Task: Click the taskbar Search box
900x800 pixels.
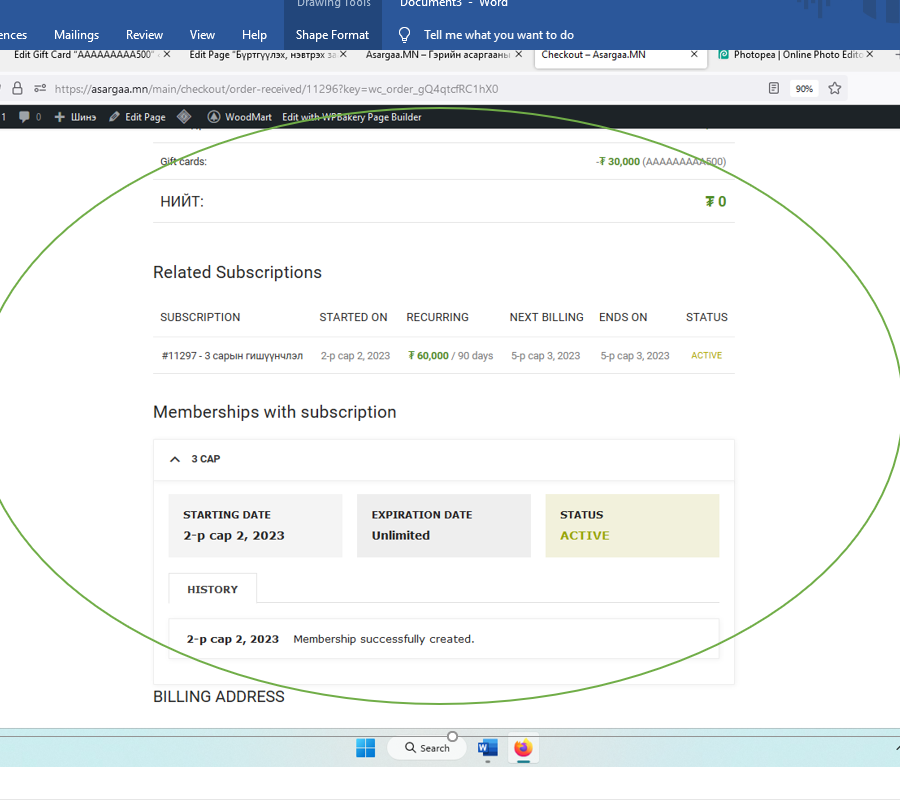Action: 427,748
